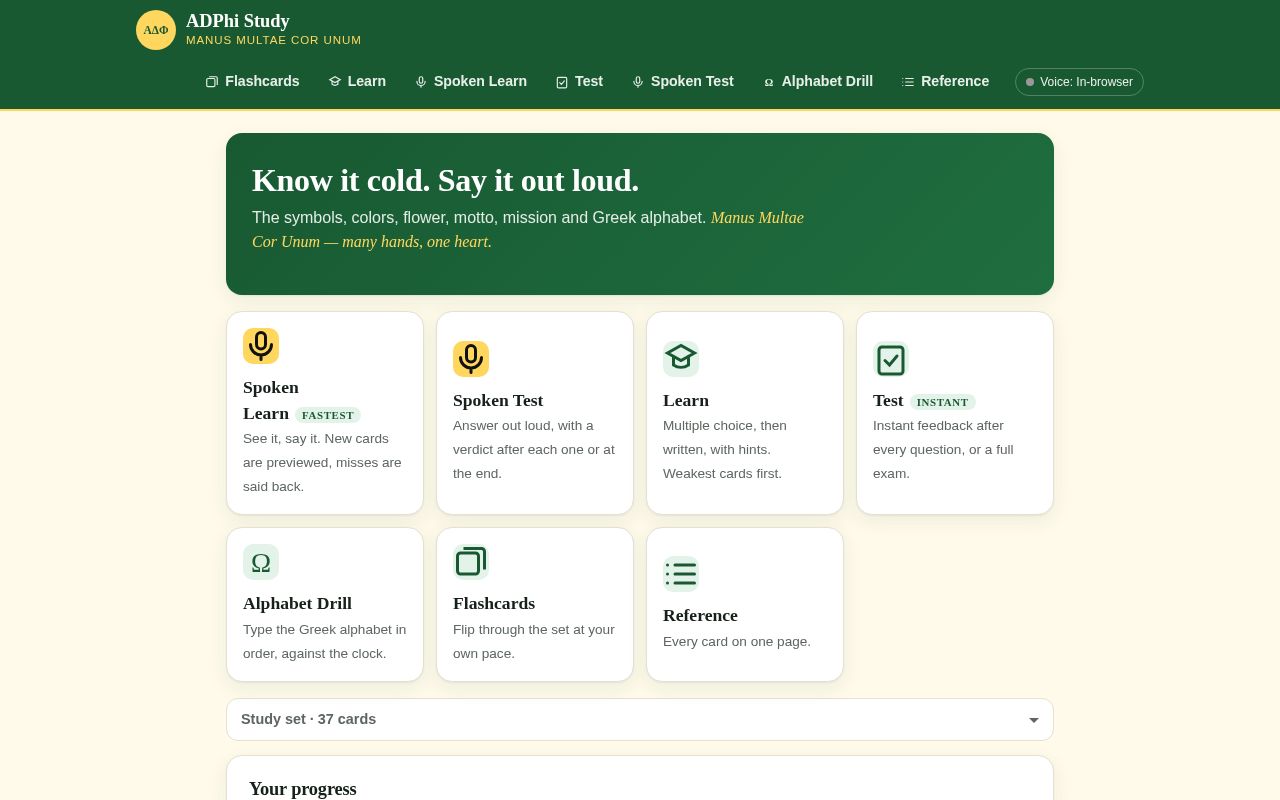Open the Reference card title
1280x800 pixels.
(x=700, y=615)
